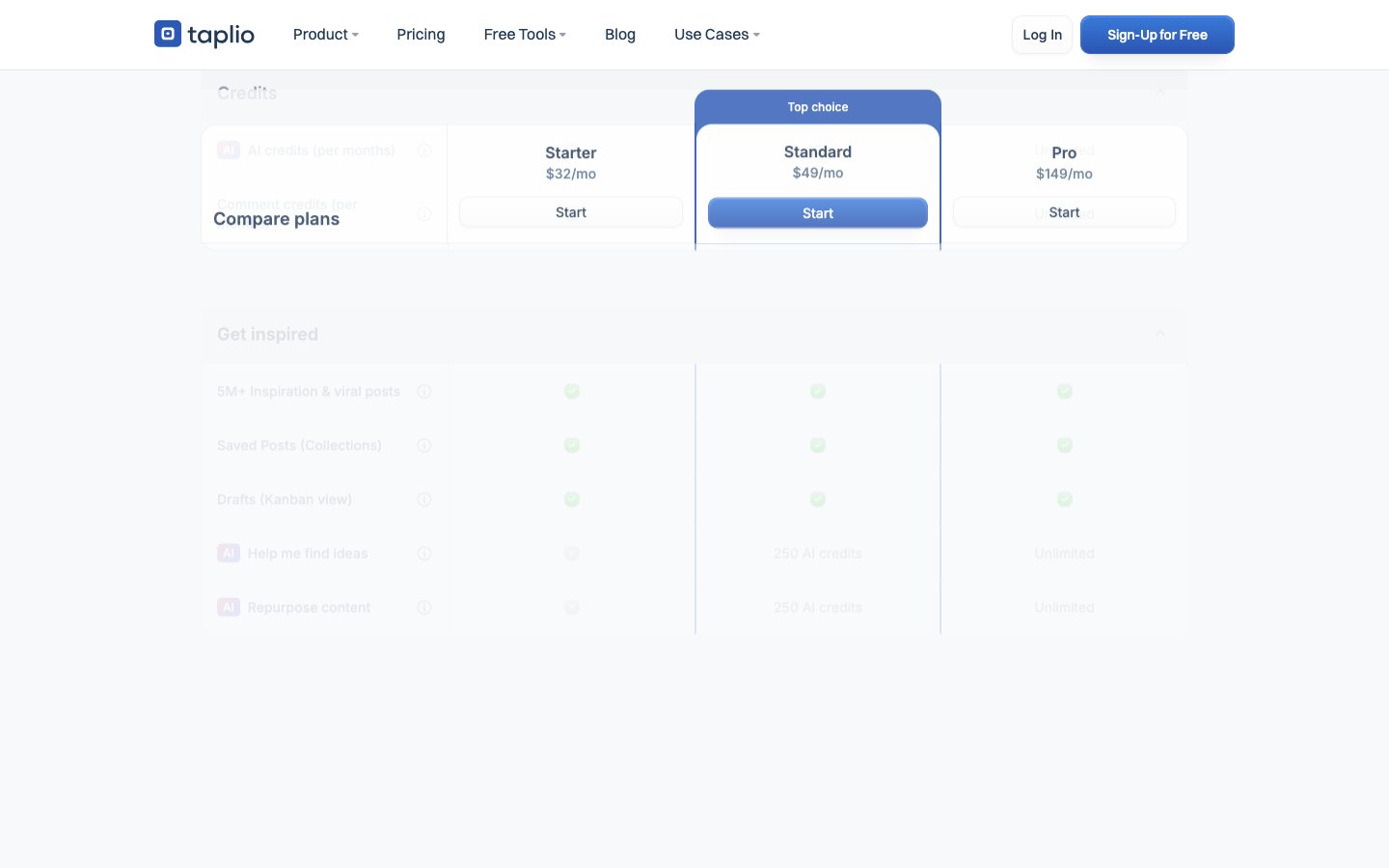Click info icon beside Saved Posts (Collections)
1389x868 pixels.
click(424, 446)
